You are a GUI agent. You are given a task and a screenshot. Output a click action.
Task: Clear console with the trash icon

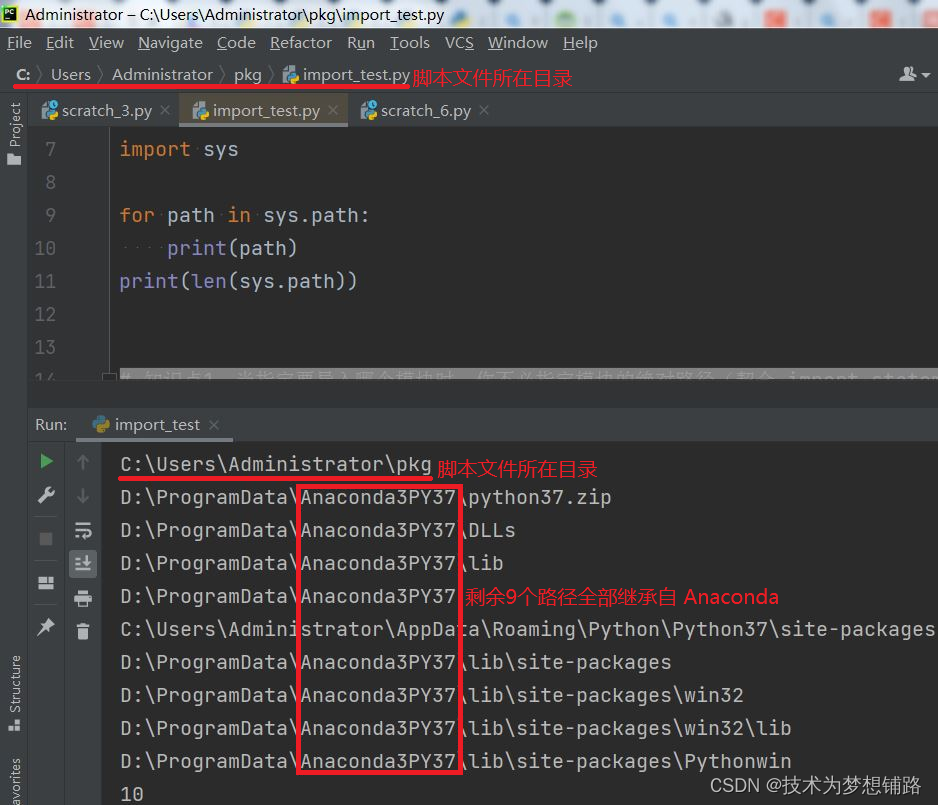83,631
